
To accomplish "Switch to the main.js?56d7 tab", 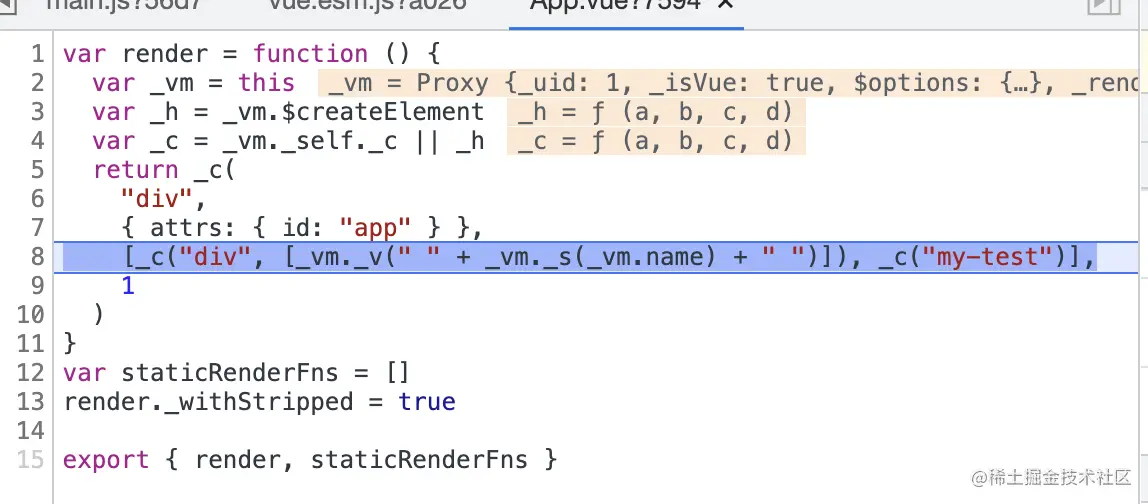I will point(123,4).
